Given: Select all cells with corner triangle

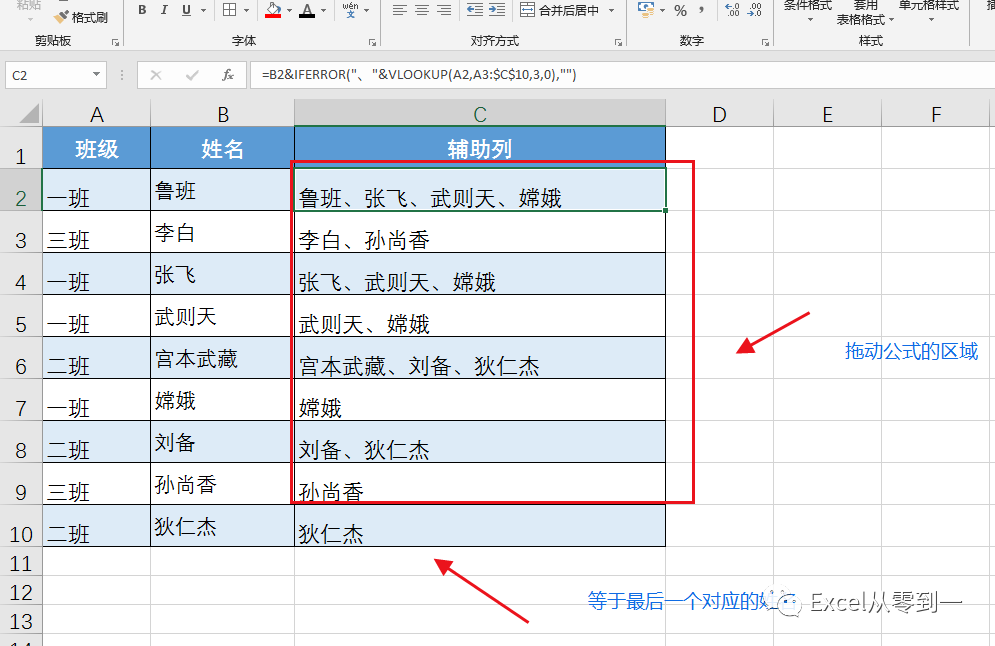Looking at the screenshot, I should coord(28,114).
